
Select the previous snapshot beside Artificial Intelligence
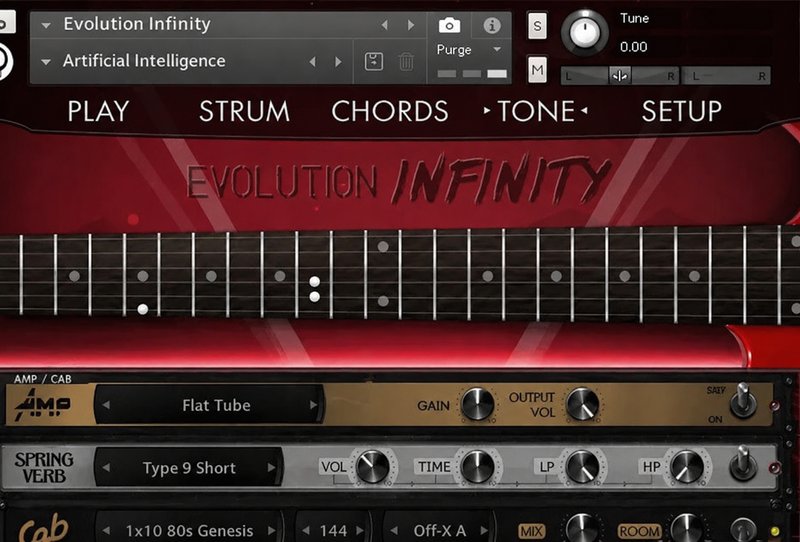(312, 62)
